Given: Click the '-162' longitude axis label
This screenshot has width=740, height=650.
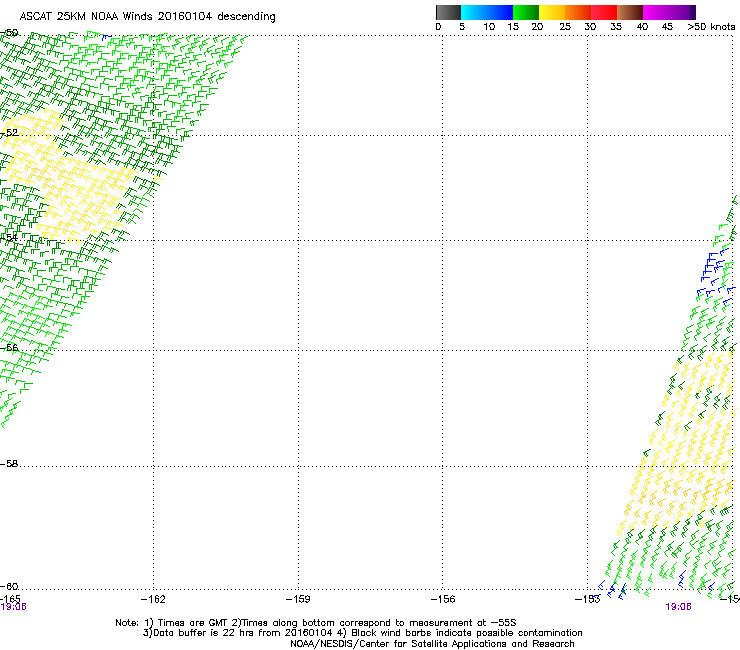Looking at the screenshot, I should 153,599.
